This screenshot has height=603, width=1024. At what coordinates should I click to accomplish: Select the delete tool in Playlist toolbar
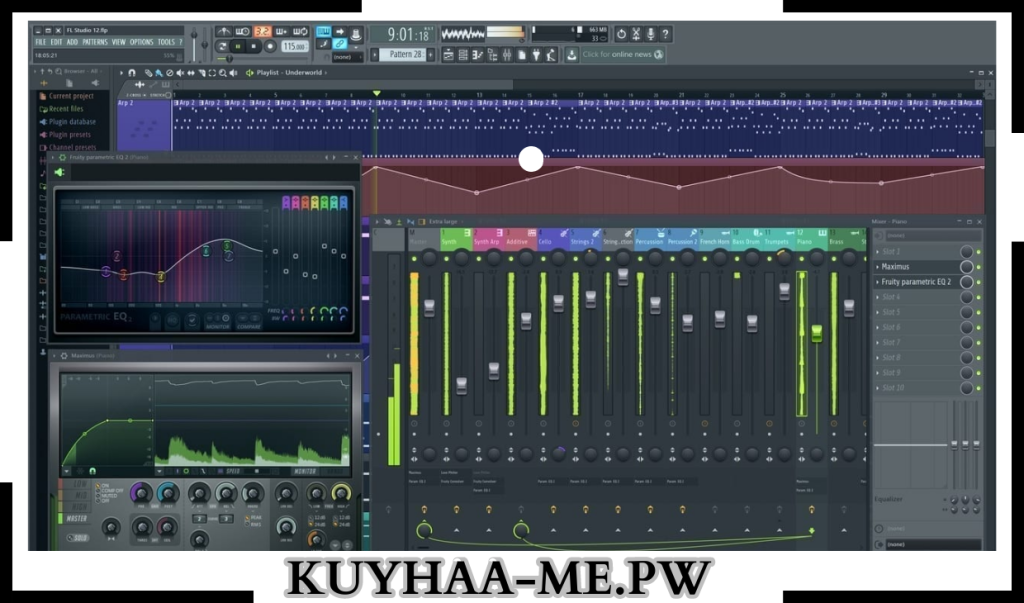coord(170,73)
